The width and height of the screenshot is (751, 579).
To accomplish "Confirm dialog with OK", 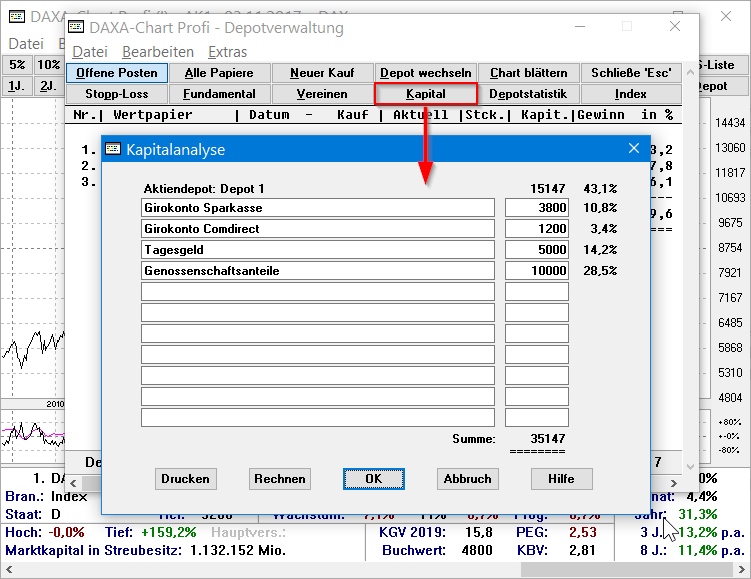I will point(373,479).
